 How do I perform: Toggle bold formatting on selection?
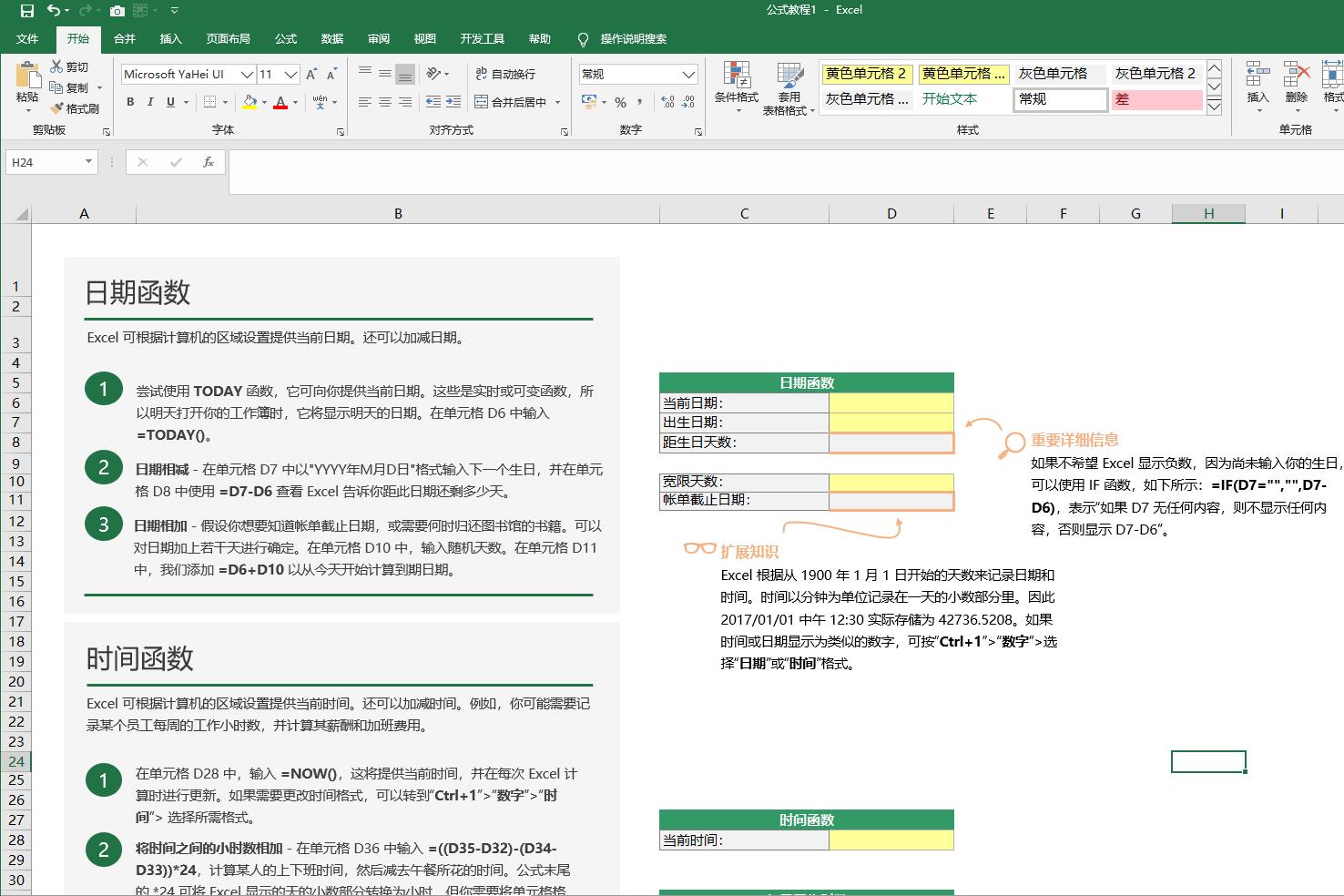coord(128,102)
